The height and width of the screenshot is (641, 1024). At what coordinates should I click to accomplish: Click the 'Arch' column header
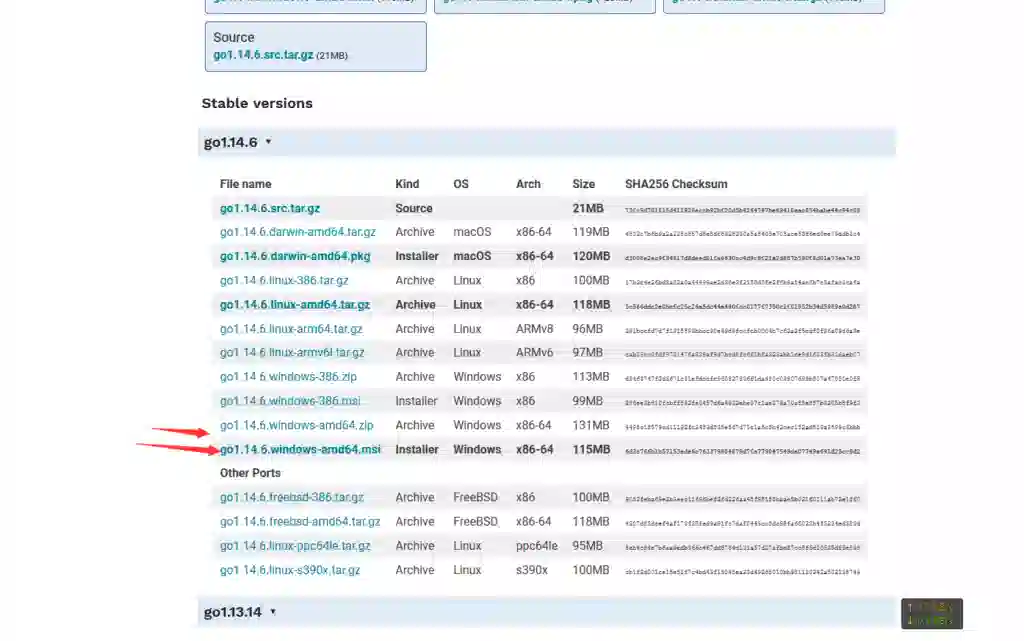(x=528, y=184)
